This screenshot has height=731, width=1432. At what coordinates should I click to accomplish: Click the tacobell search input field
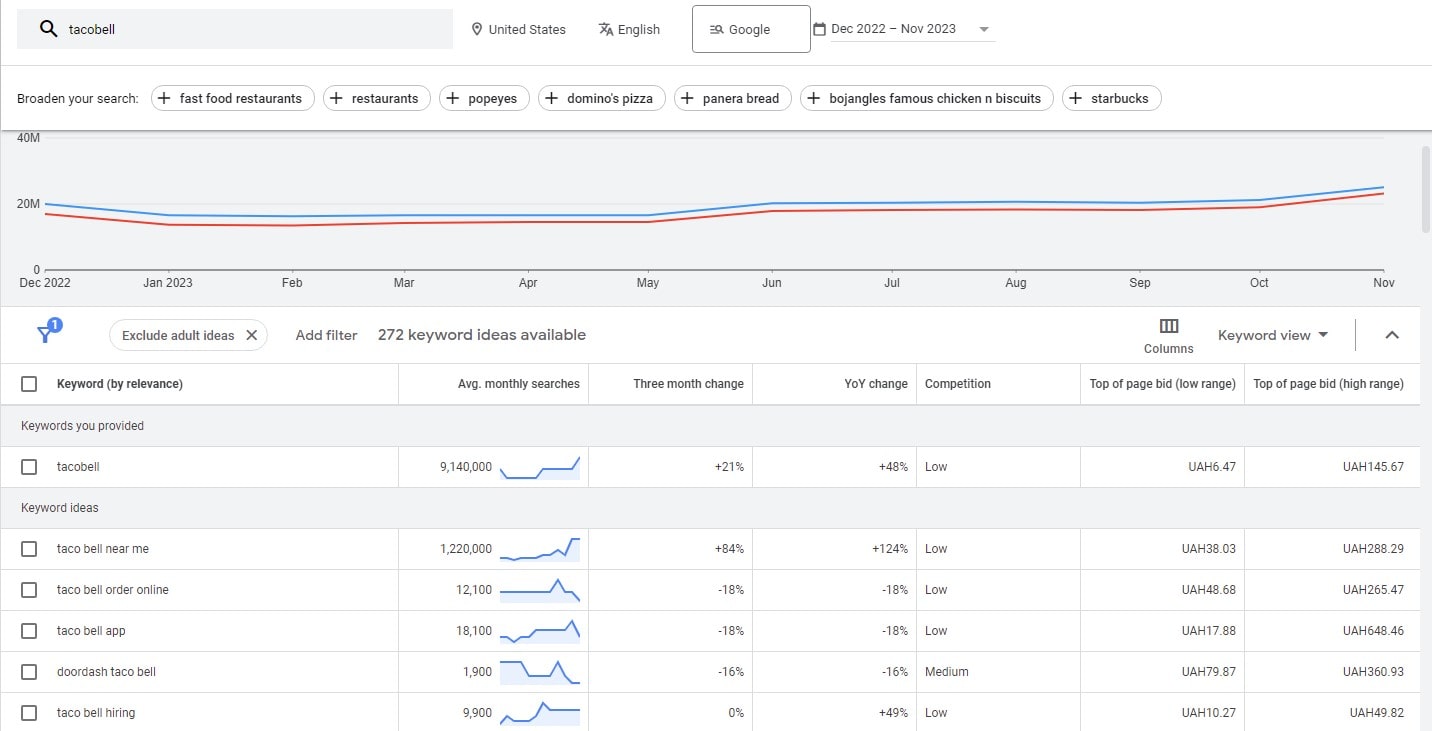coord(235,29)
